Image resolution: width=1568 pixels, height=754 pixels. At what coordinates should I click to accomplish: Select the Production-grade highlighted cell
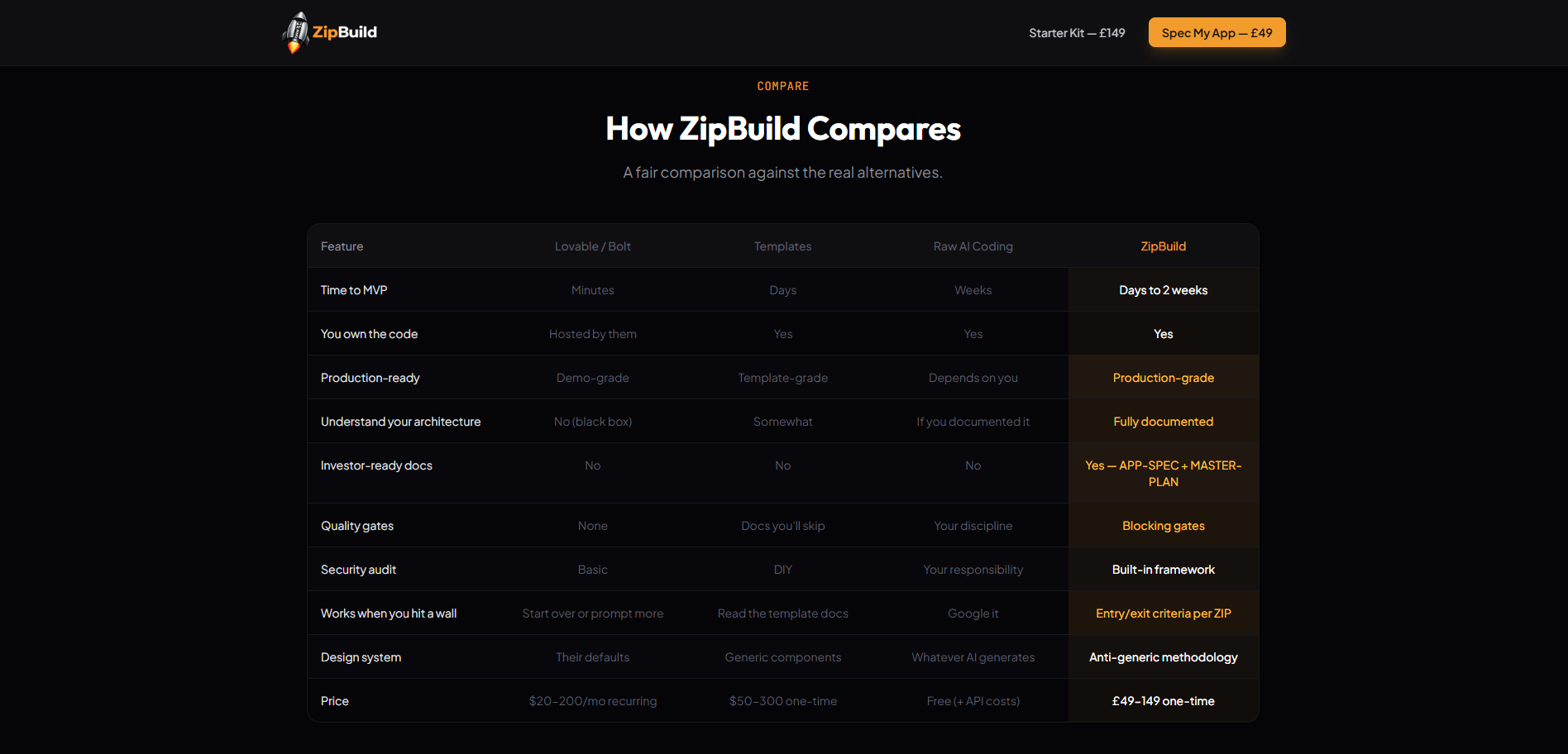[x=1163, y=377]
